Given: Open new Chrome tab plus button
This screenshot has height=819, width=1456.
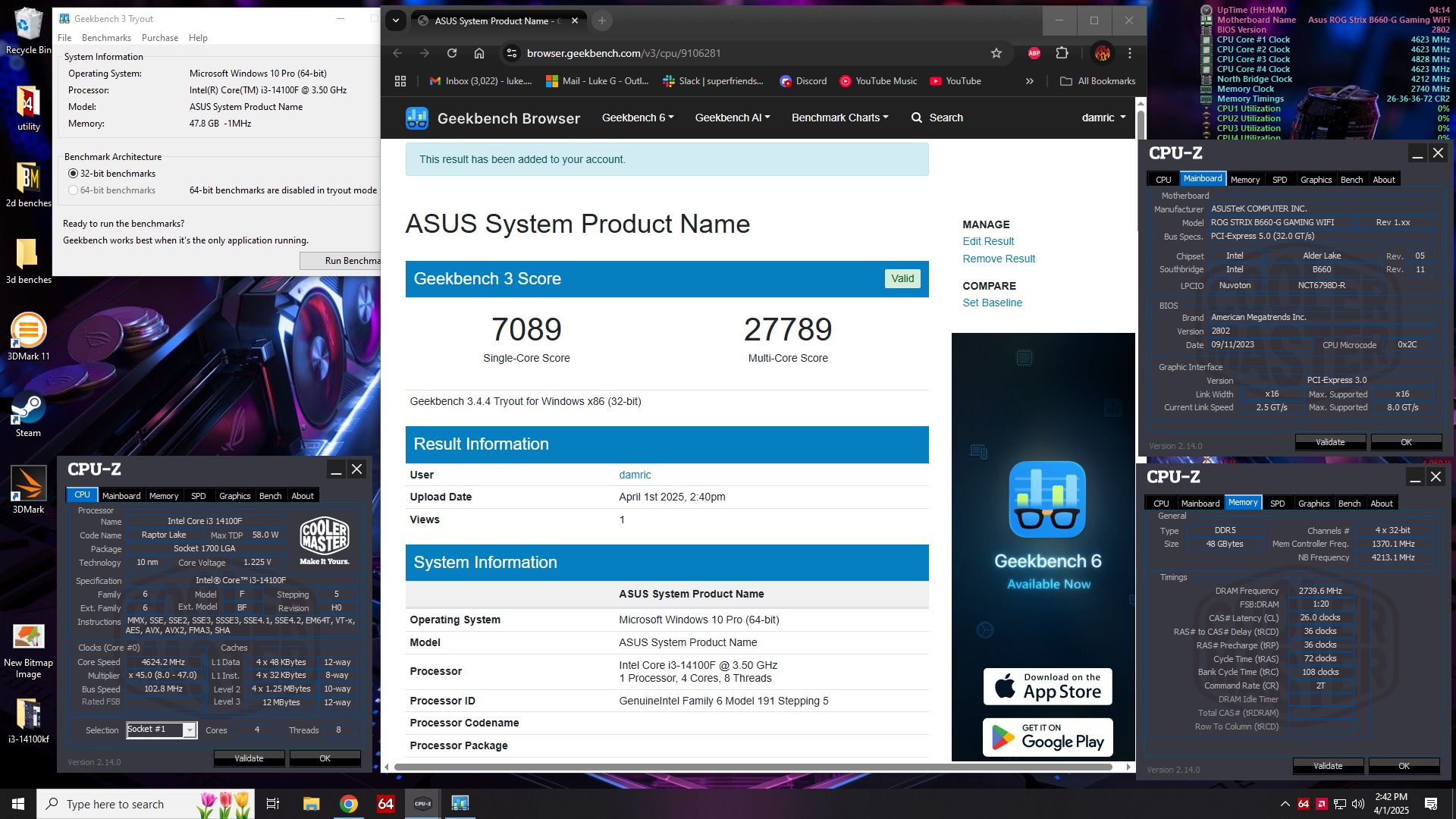Looking at the screenshot, I should pyautogui.click(x=602, y=20).
